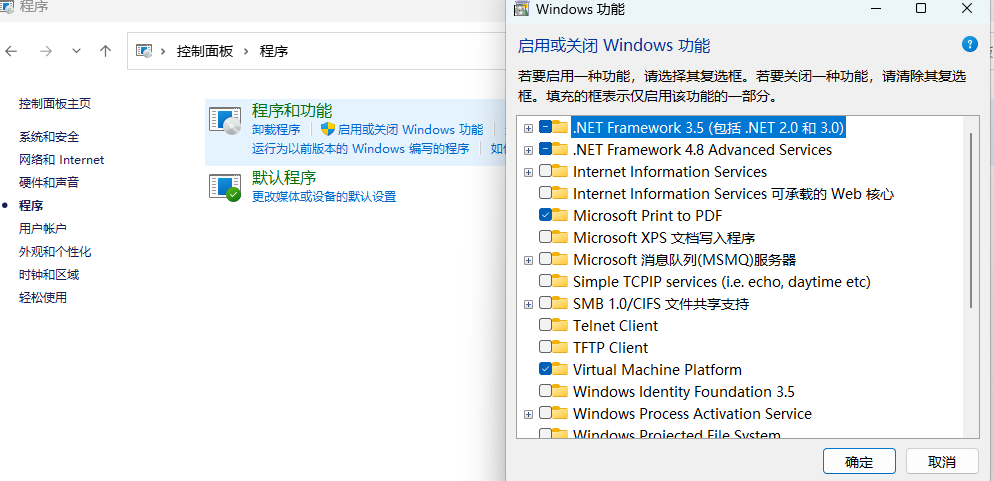Open the 默认程序 heading link

(284, 177)
